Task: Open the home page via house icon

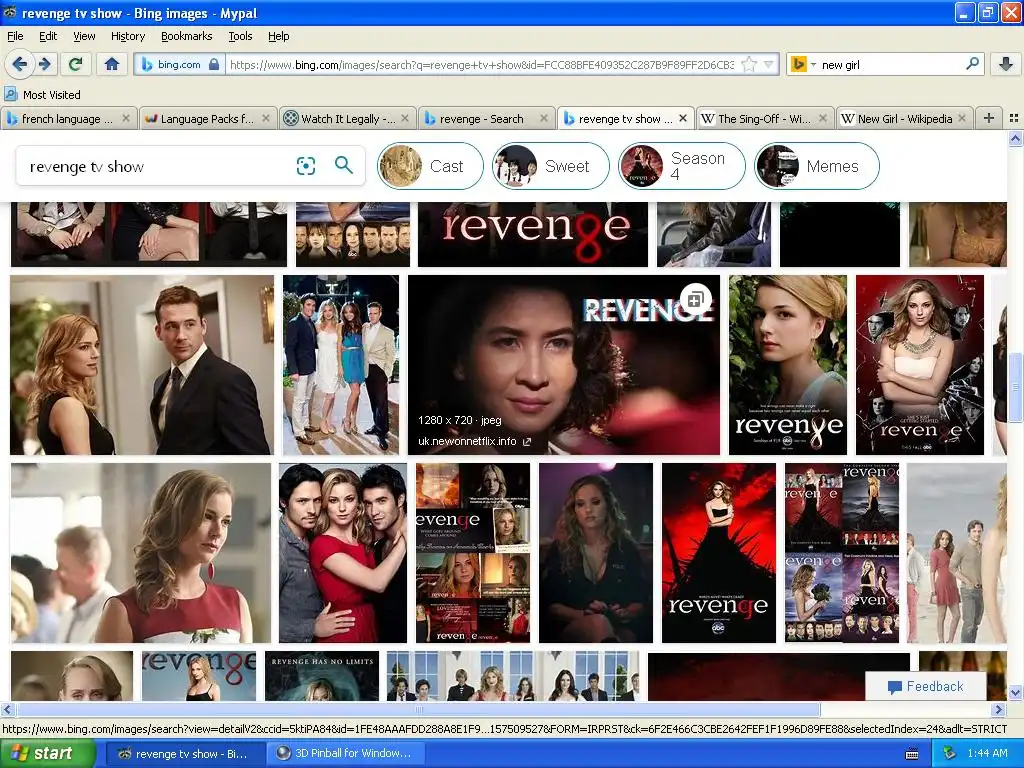Action: (112, 64)
